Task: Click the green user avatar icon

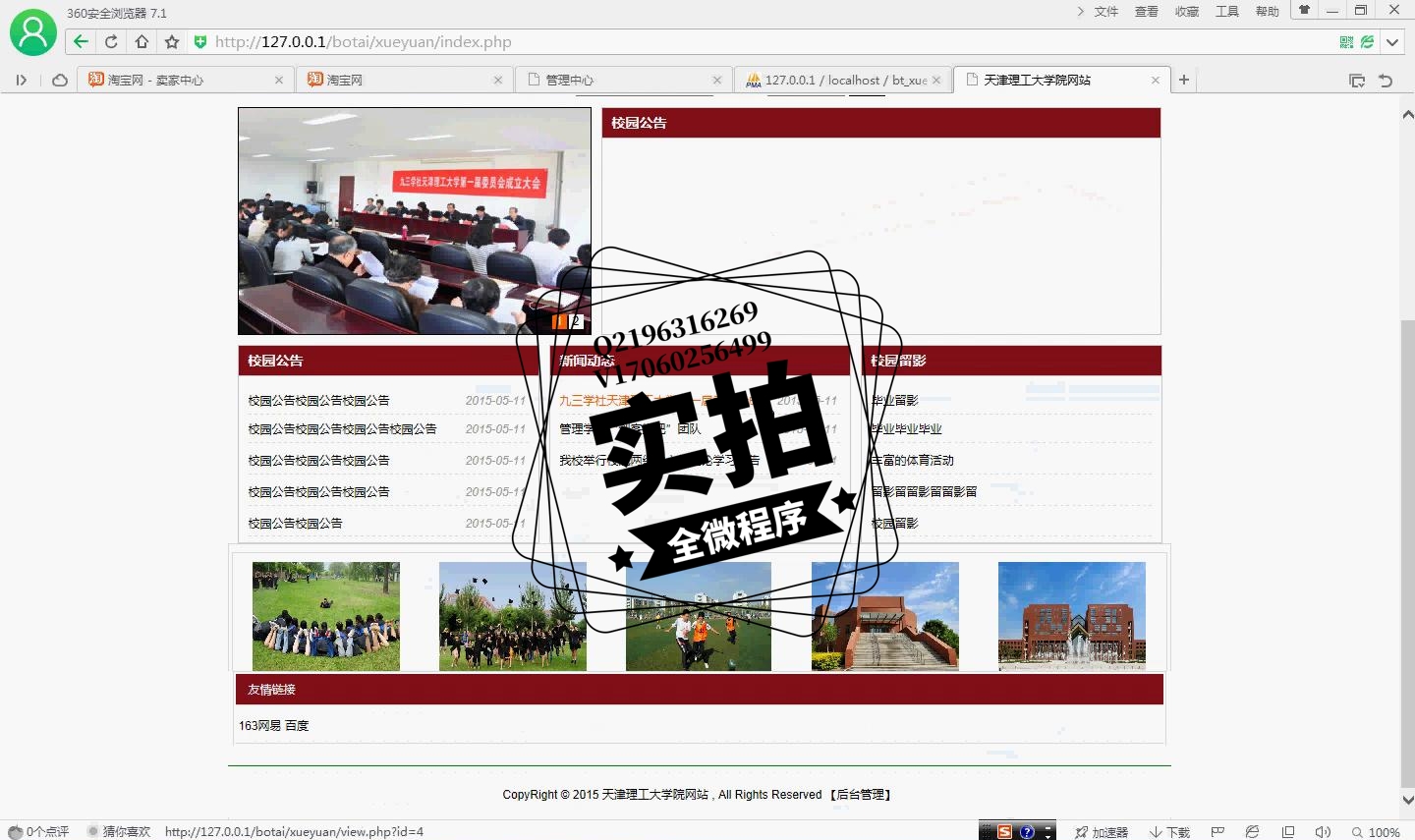Action: 33,32
